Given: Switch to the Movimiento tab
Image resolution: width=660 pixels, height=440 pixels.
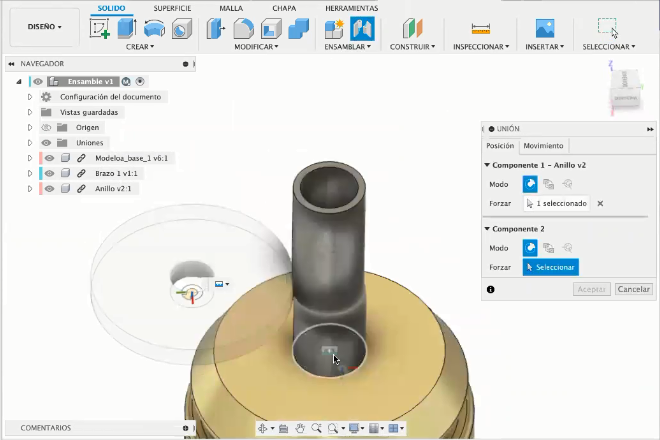Looking at the screenshot, I should click(x=543, y=146).
